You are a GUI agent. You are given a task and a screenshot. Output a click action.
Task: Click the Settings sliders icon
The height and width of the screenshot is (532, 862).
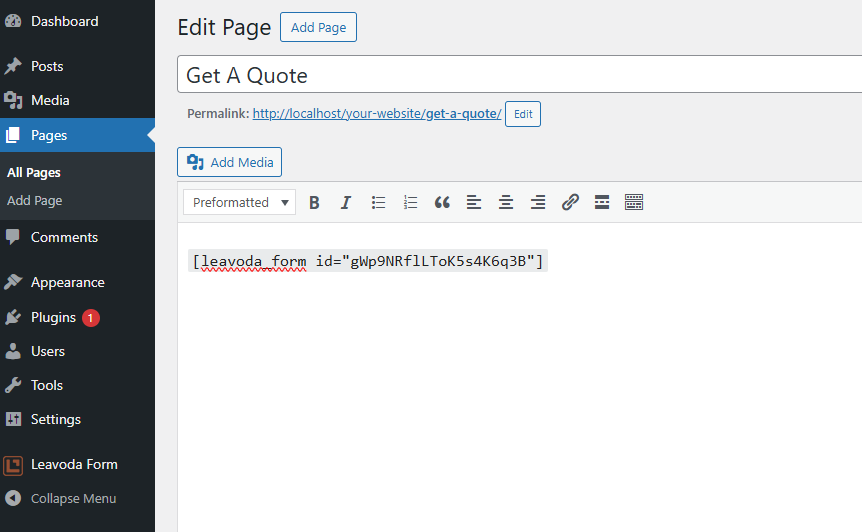(x=13, y=419)
